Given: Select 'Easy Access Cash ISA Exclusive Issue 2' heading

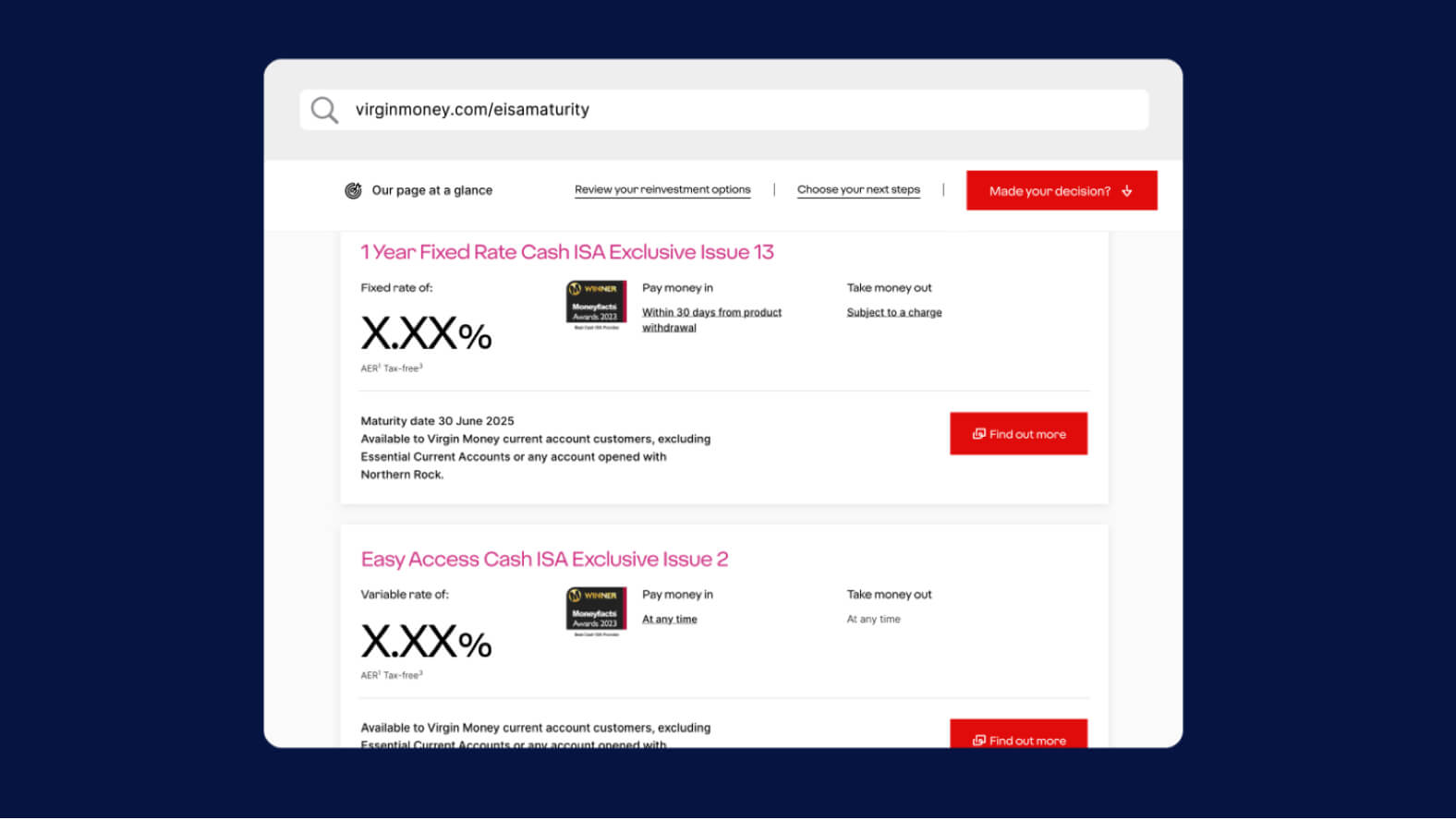Looking at the screenshot, I should [x=544, y=559].
